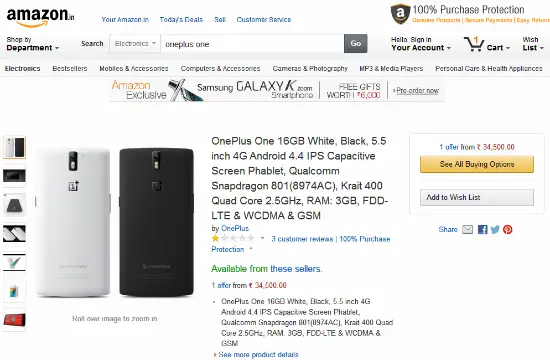Screen dimensions: 550x360
Task: Share product on Facebook
Action: coord(483,229)
